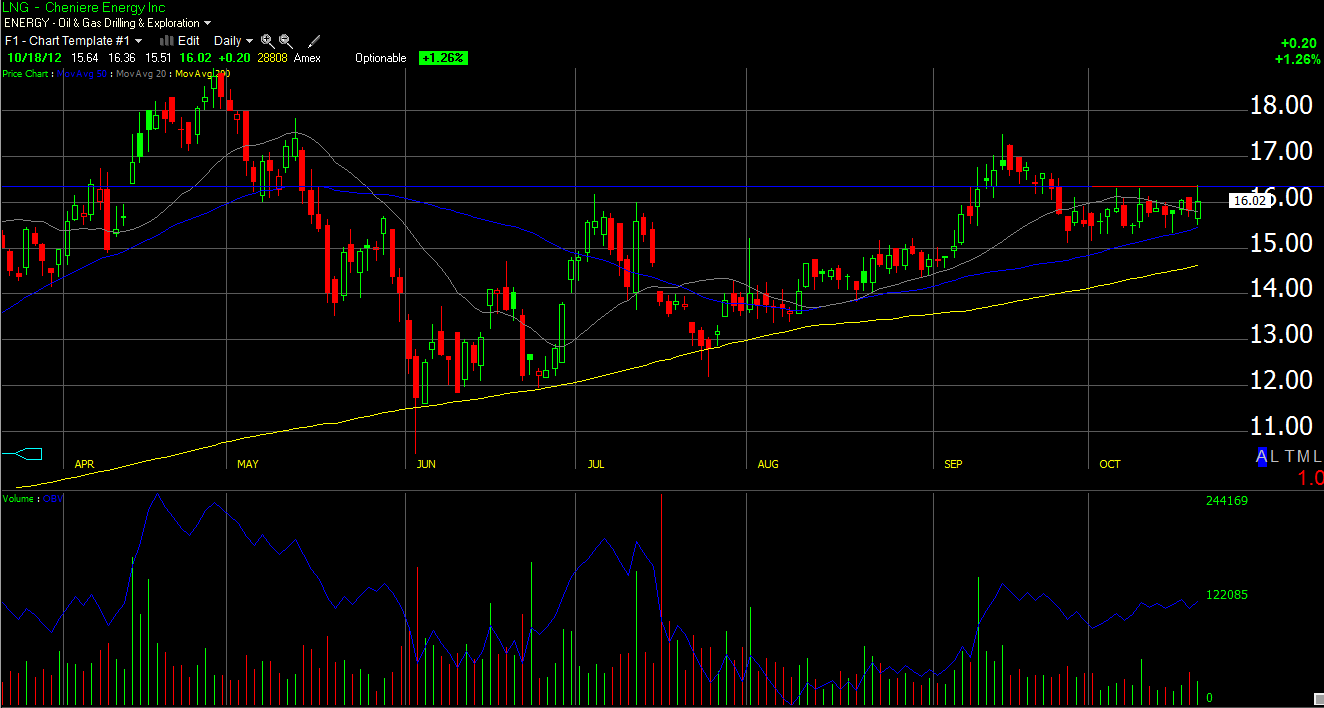Image resolution: width=1324 pixels, height=708 pixels.
Task: Click the +1.26% figure in top right corner
Action: 1296,59
